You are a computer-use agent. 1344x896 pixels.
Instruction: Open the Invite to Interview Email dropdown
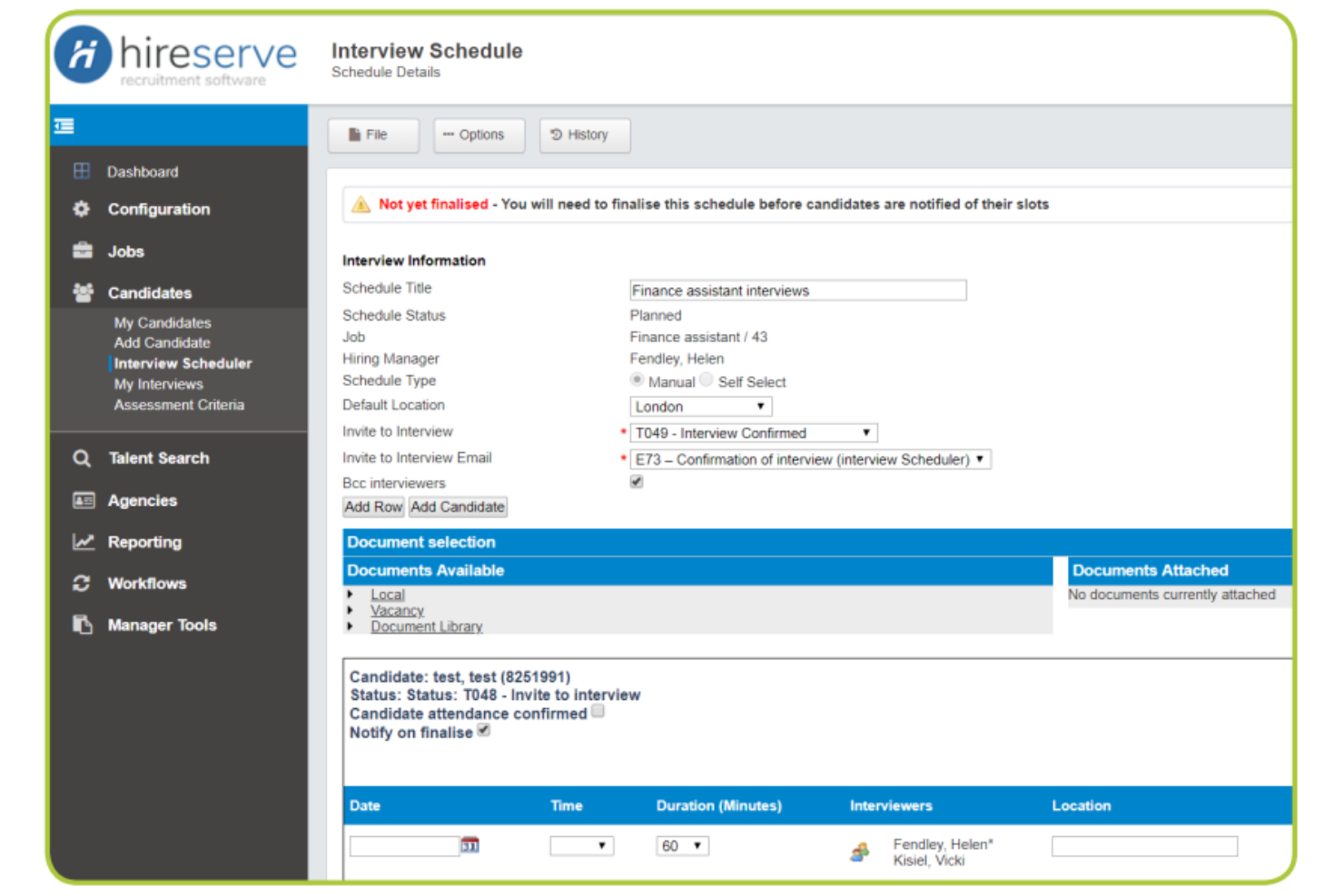(810, 459)
